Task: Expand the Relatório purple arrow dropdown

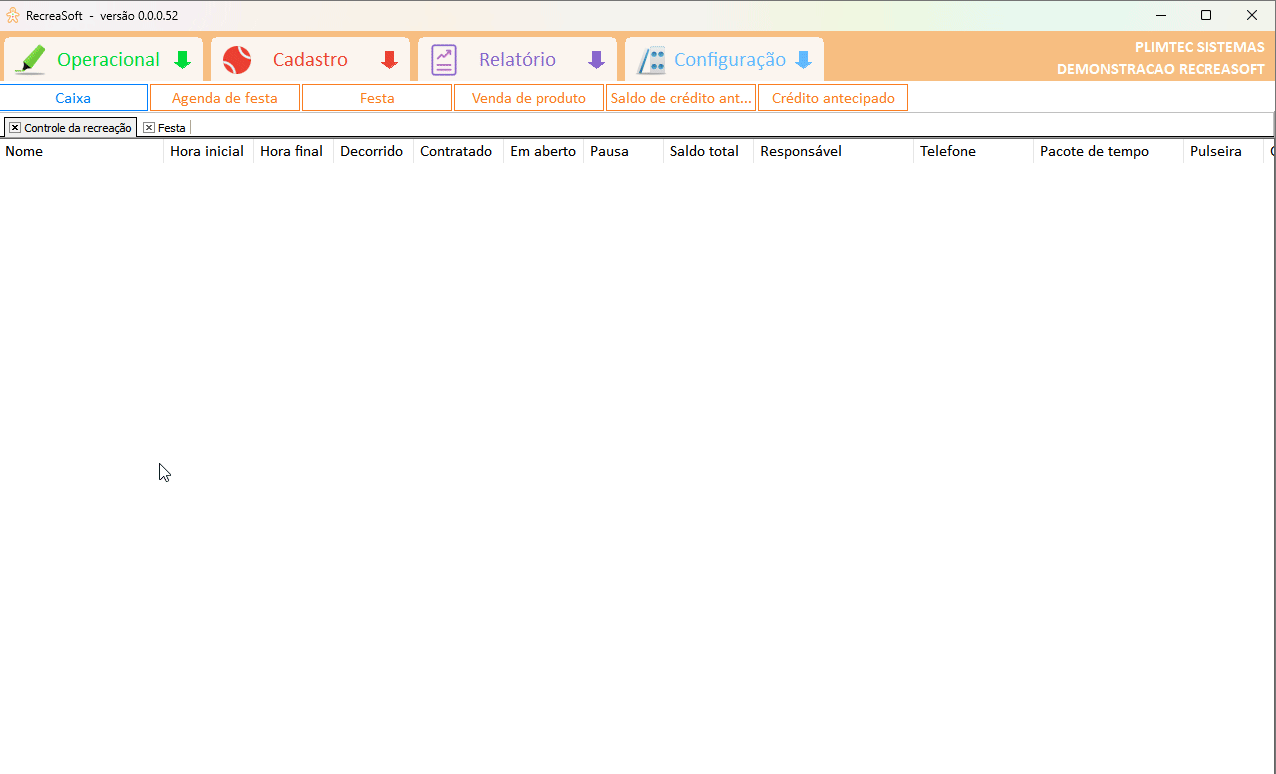Action: 596,60
